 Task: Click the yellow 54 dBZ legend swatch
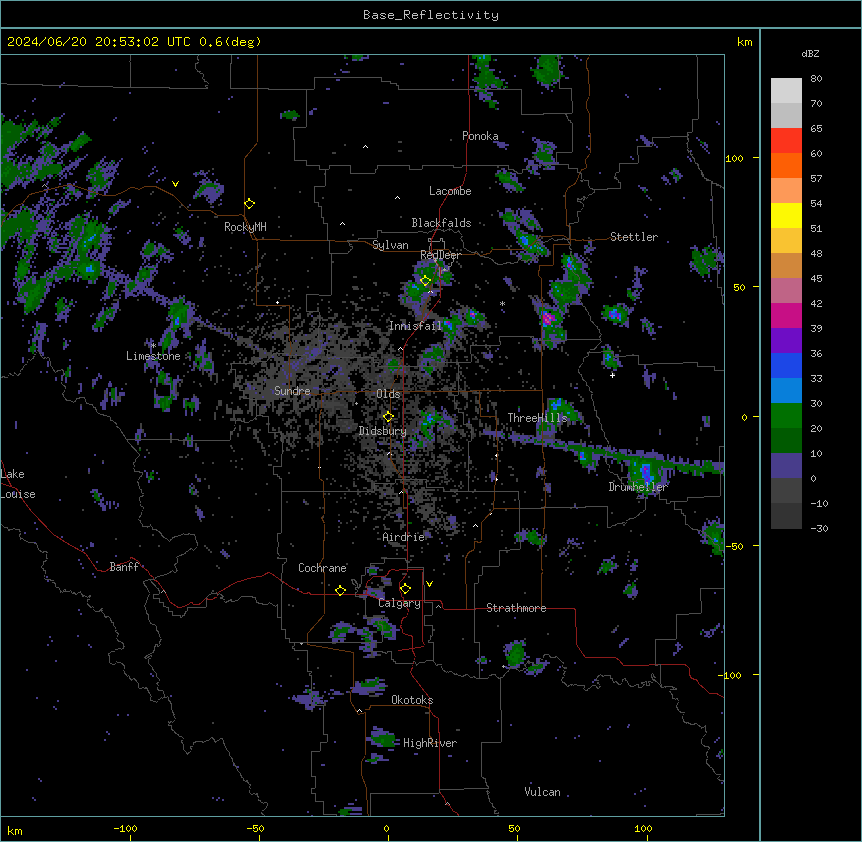tap(786, 216)
